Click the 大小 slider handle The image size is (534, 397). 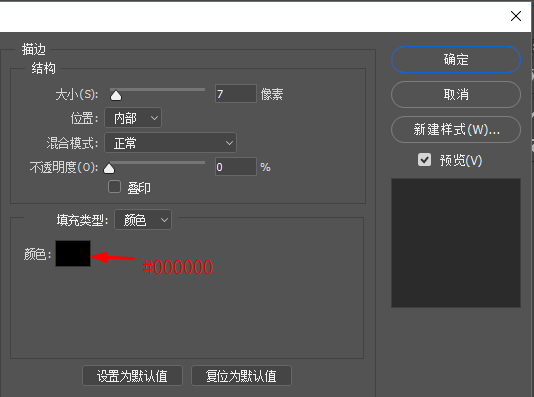[116, 96]
